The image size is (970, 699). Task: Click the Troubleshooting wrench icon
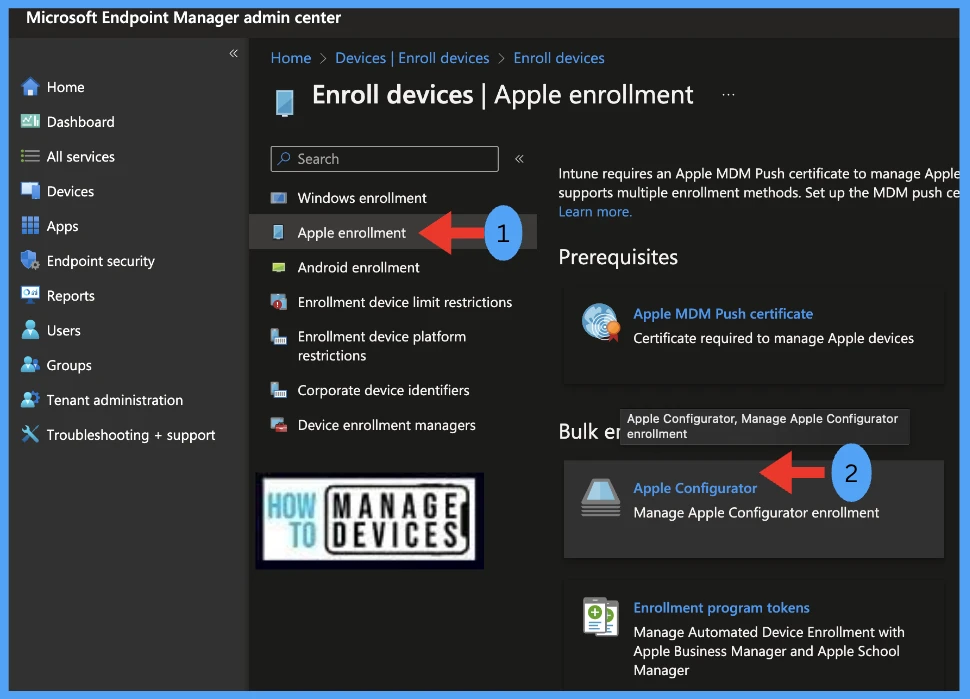30,434
